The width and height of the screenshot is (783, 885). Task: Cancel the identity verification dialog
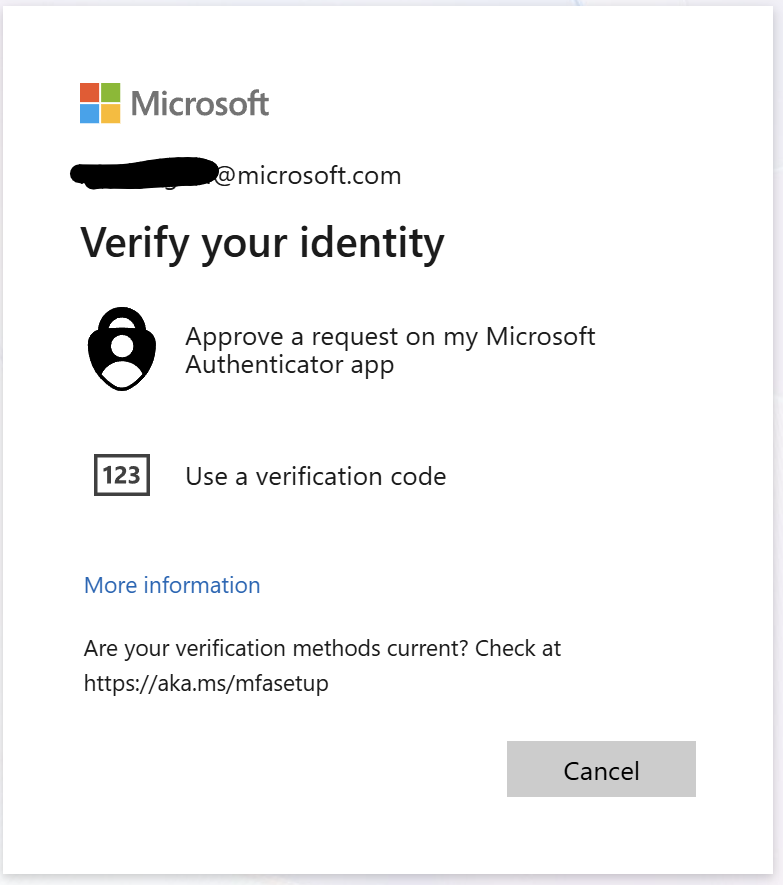coord(601,769)
